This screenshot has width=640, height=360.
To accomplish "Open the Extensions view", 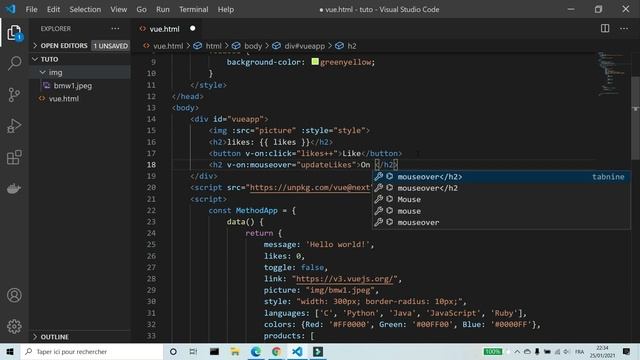I will point(14,157).
